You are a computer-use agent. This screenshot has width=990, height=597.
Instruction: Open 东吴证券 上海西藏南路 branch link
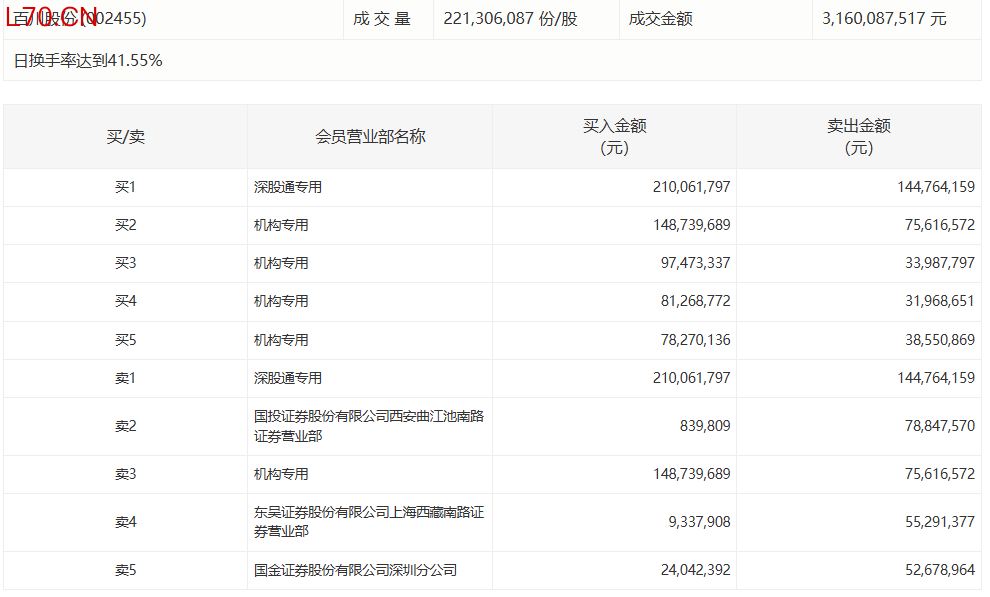tap(368, 522)
